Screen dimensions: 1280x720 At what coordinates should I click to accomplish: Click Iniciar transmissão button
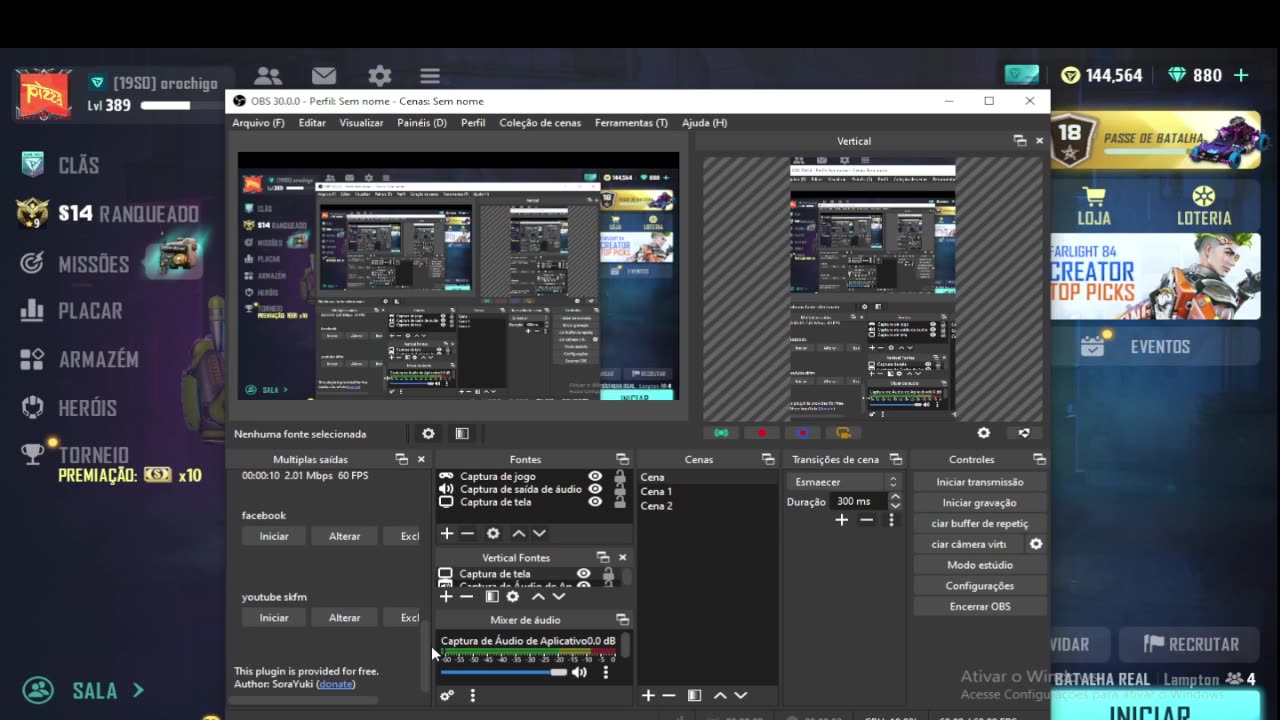[980, 482]
